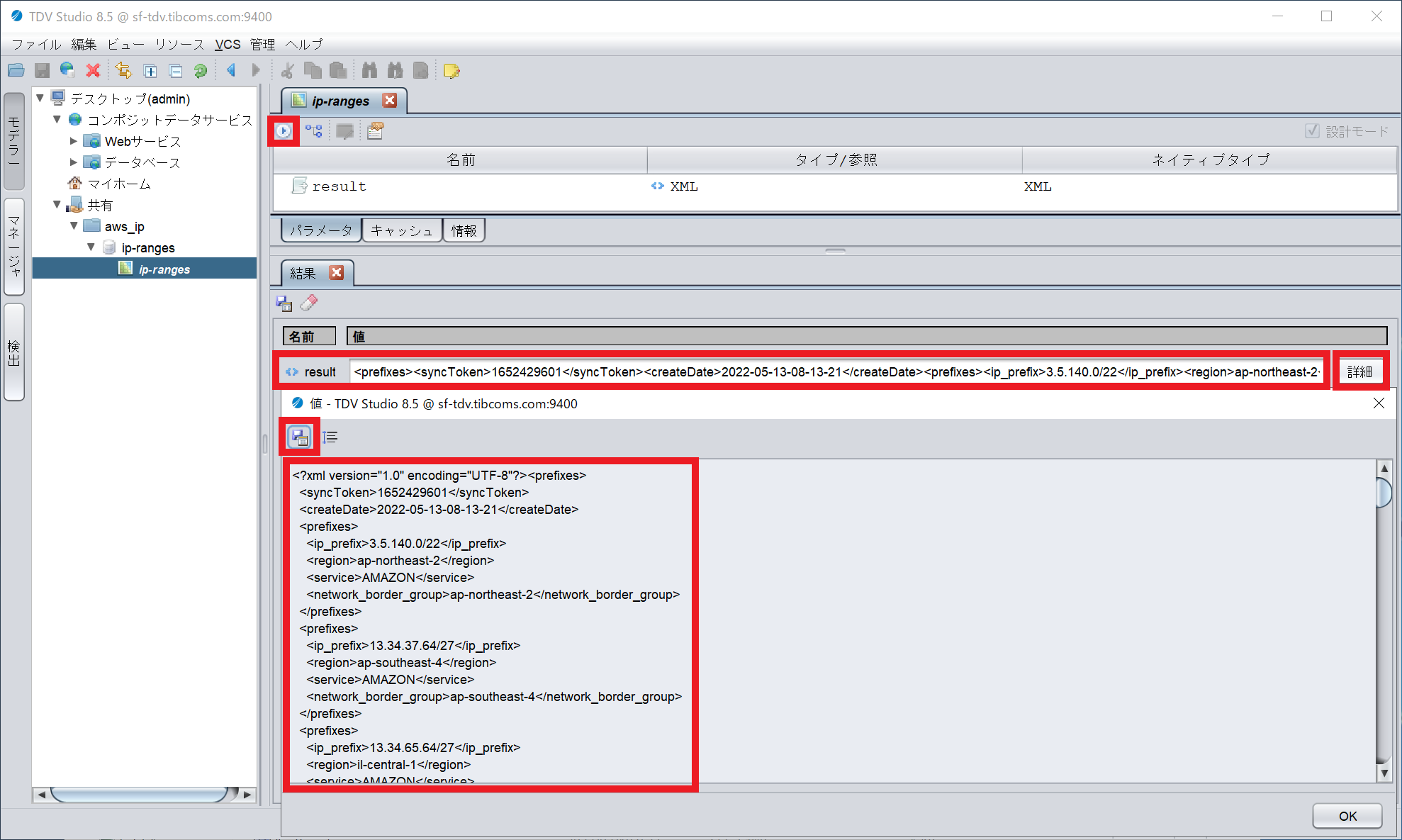Click the result XML value field
This screenshot has width=1402, height=840.
click(836, 371)
